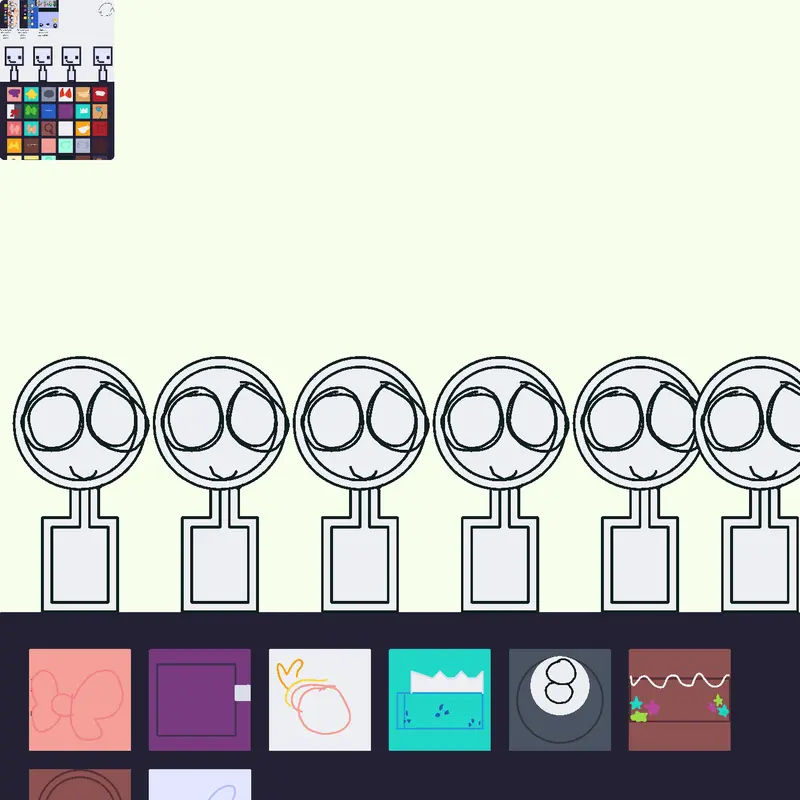
Task: Choose the blue mini icon with a dash
Action: click(48, 111)
